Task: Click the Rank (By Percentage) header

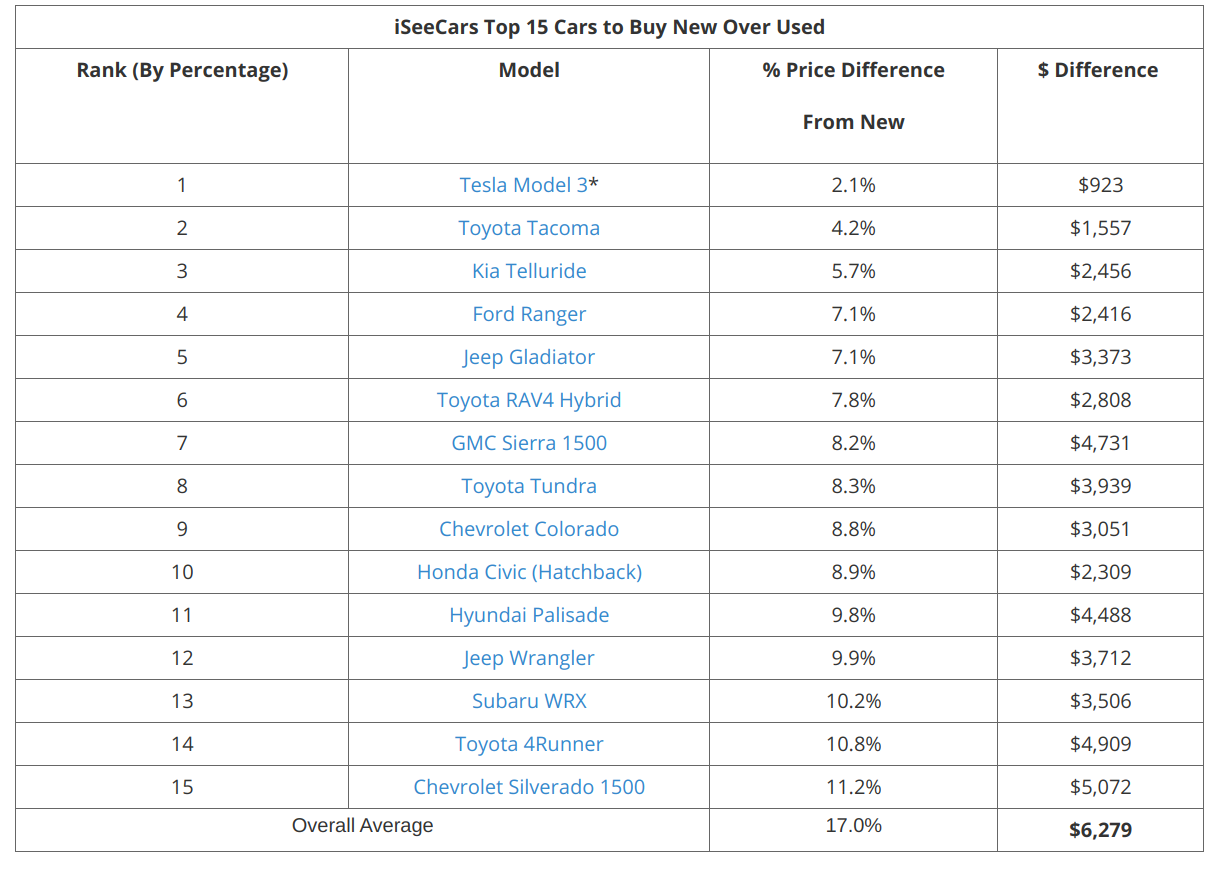Action: [182, 70]
